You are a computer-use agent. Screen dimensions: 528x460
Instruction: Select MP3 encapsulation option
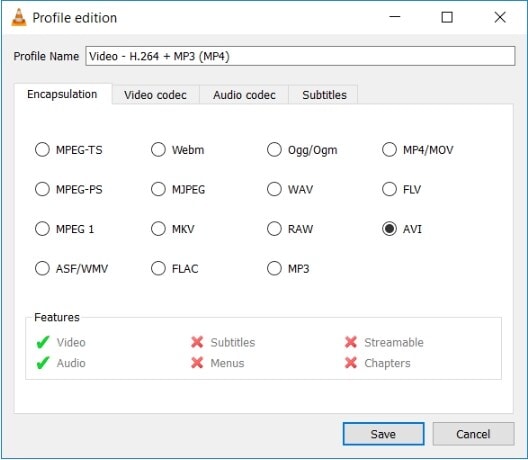coord(288,269)
